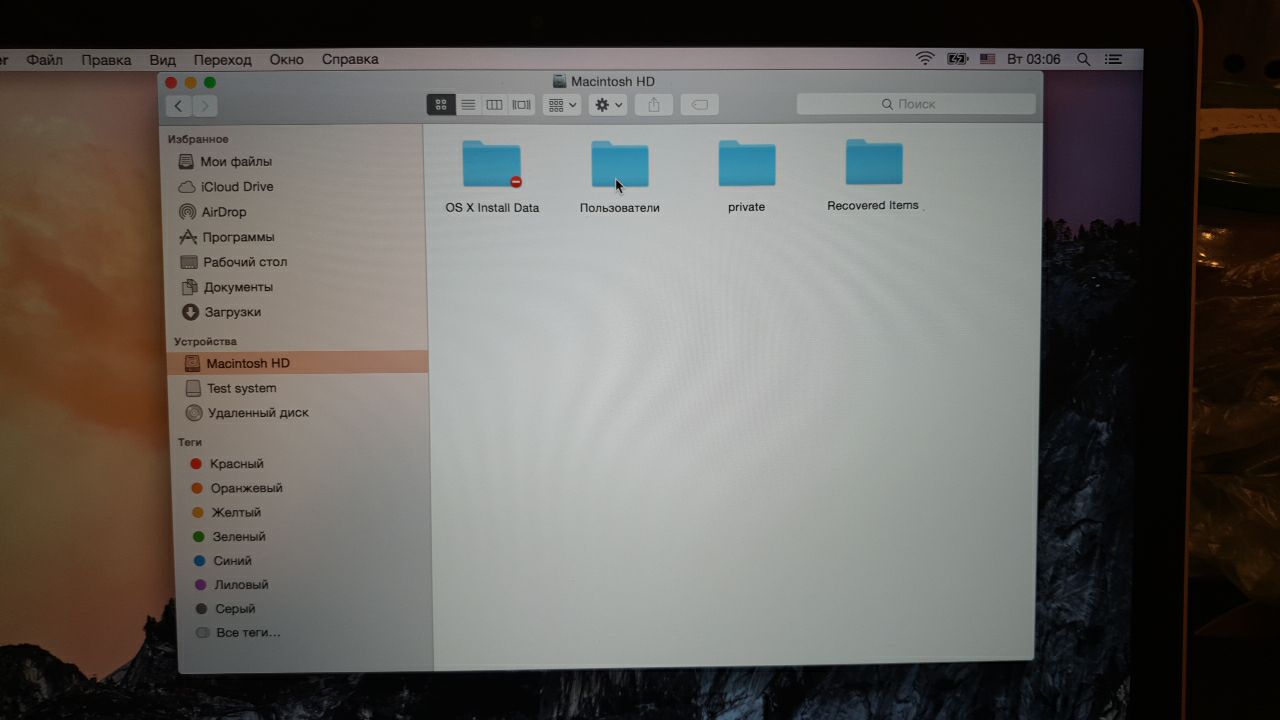Switch to icon view
This screenshot has width=1280, height=720.
click(441, 104)
